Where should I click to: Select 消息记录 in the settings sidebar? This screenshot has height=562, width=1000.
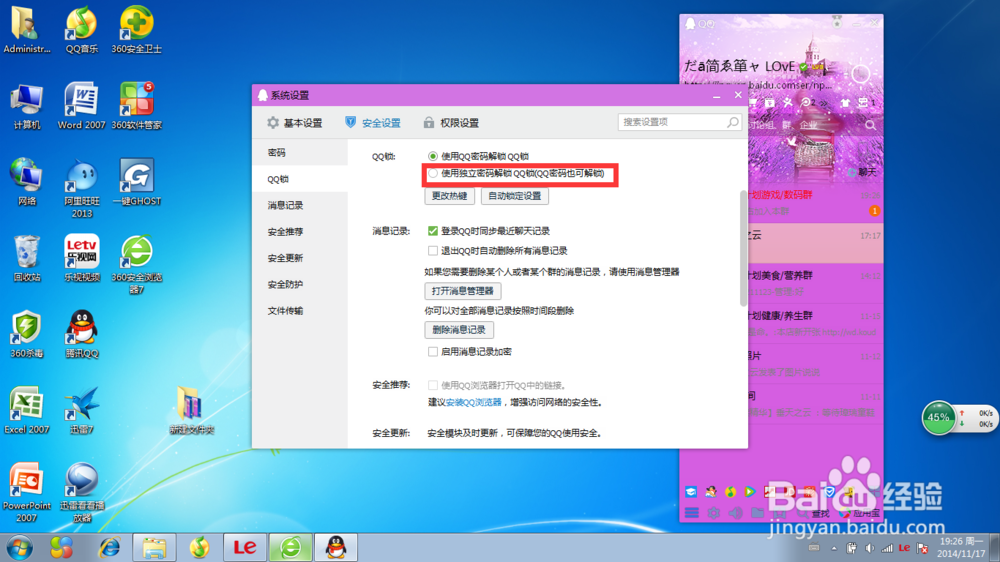(x=300, y=205)
